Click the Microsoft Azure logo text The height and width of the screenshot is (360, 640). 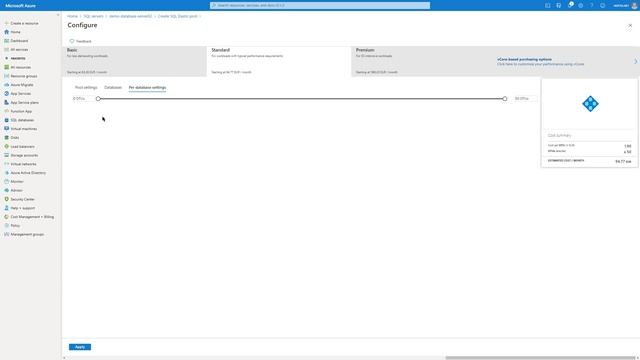coord(20,6)
